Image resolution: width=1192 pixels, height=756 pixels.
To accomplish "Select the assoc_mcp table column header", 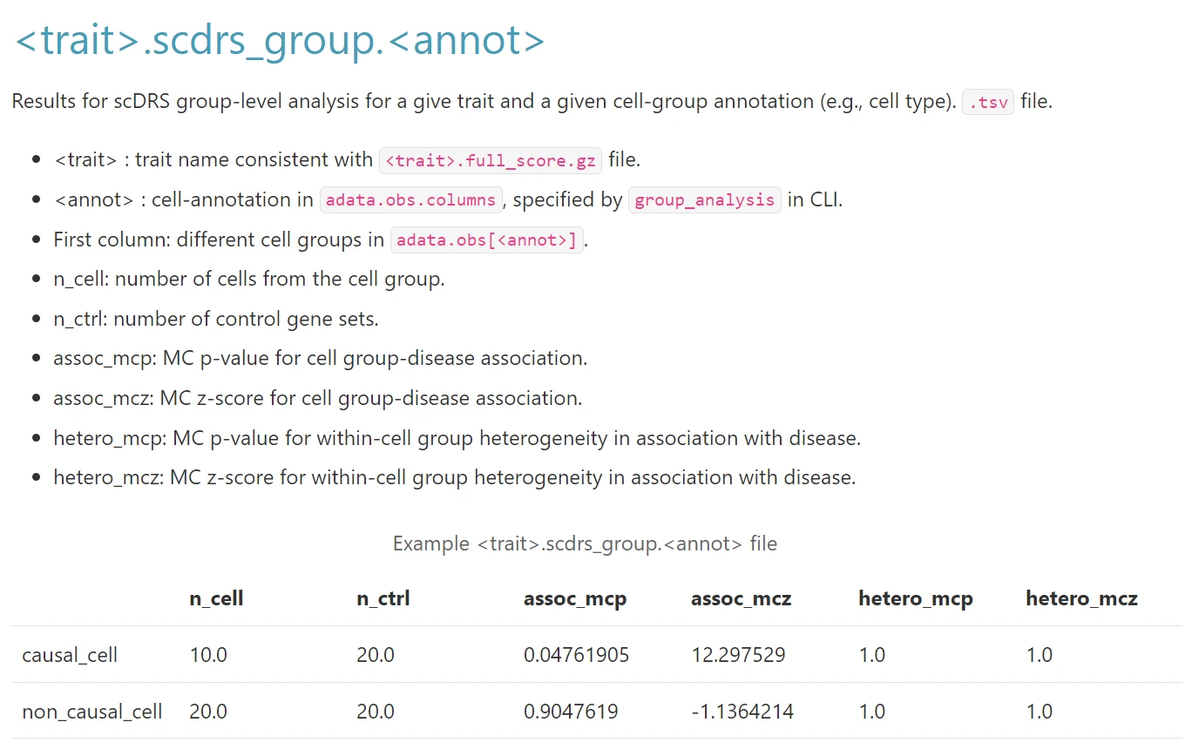I will click(575, 599).
